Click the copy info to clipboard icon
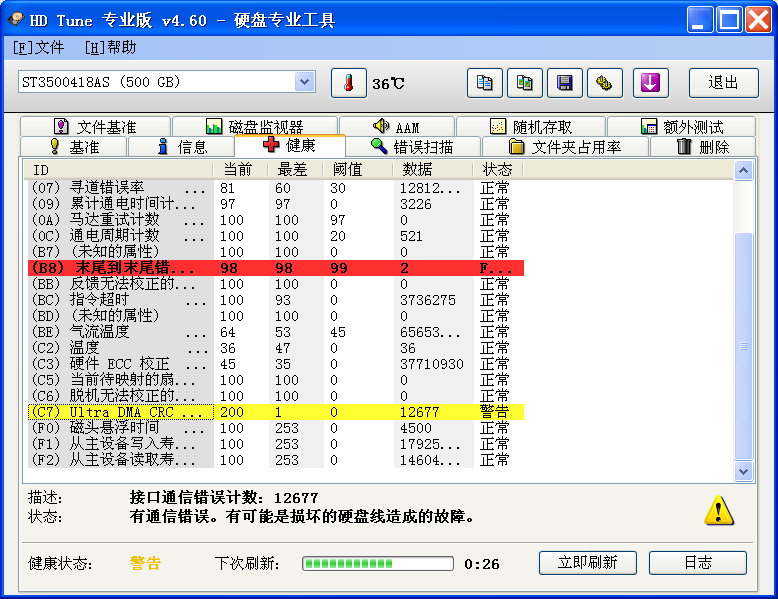778x599 pixels. tap(485, 83)
